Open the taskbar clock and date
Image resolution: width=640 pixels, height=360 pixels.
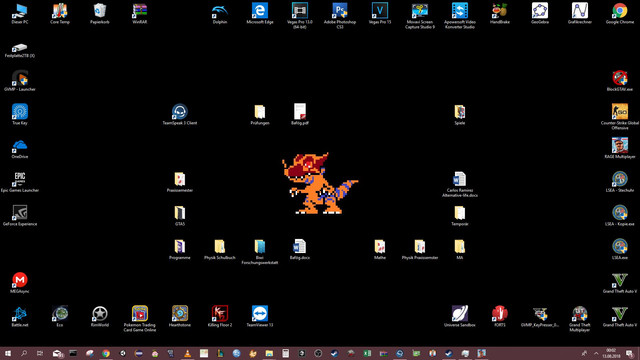611,353
